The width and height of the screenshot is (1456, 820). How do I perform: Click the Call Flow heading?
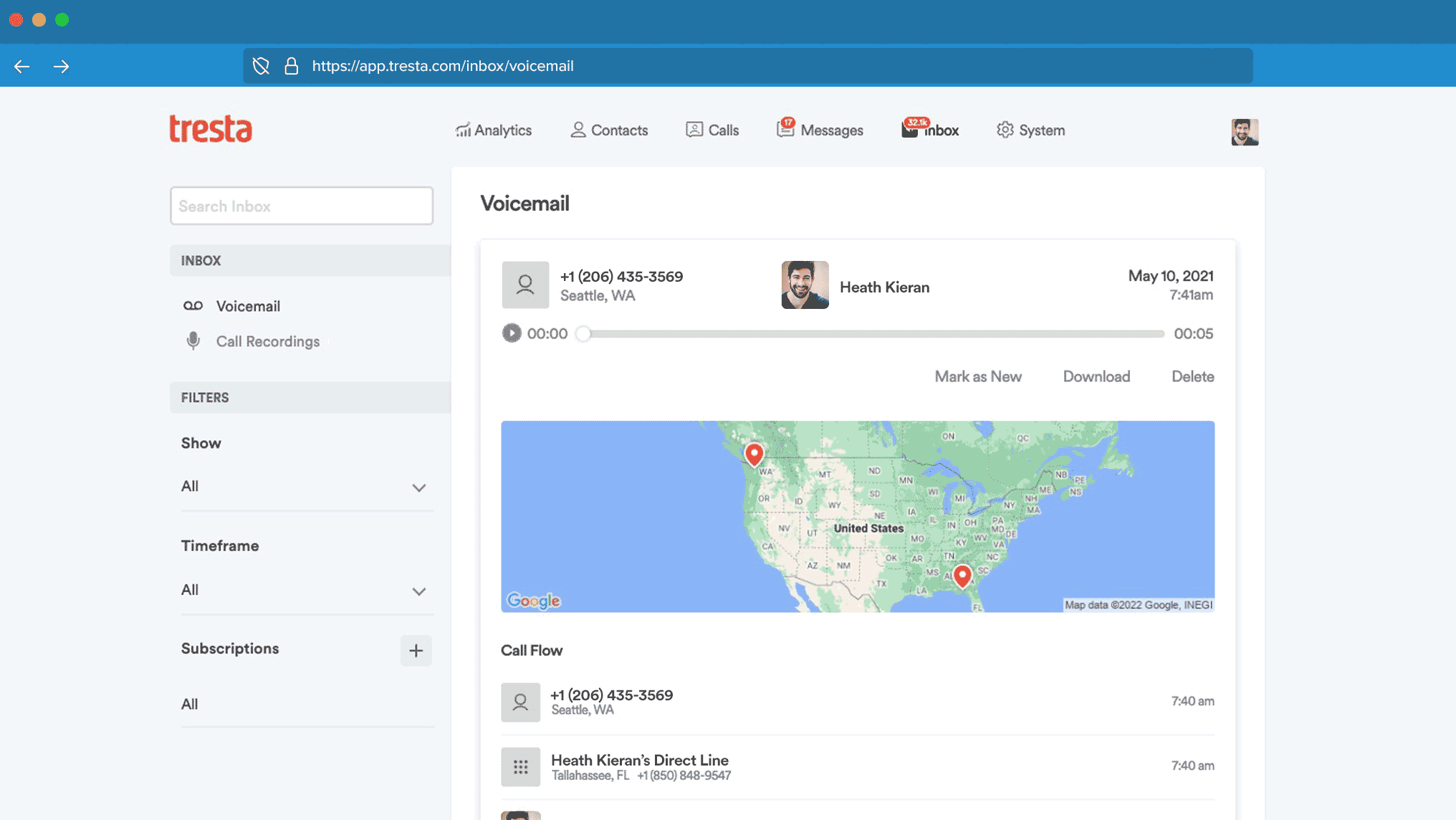point(532,651)
